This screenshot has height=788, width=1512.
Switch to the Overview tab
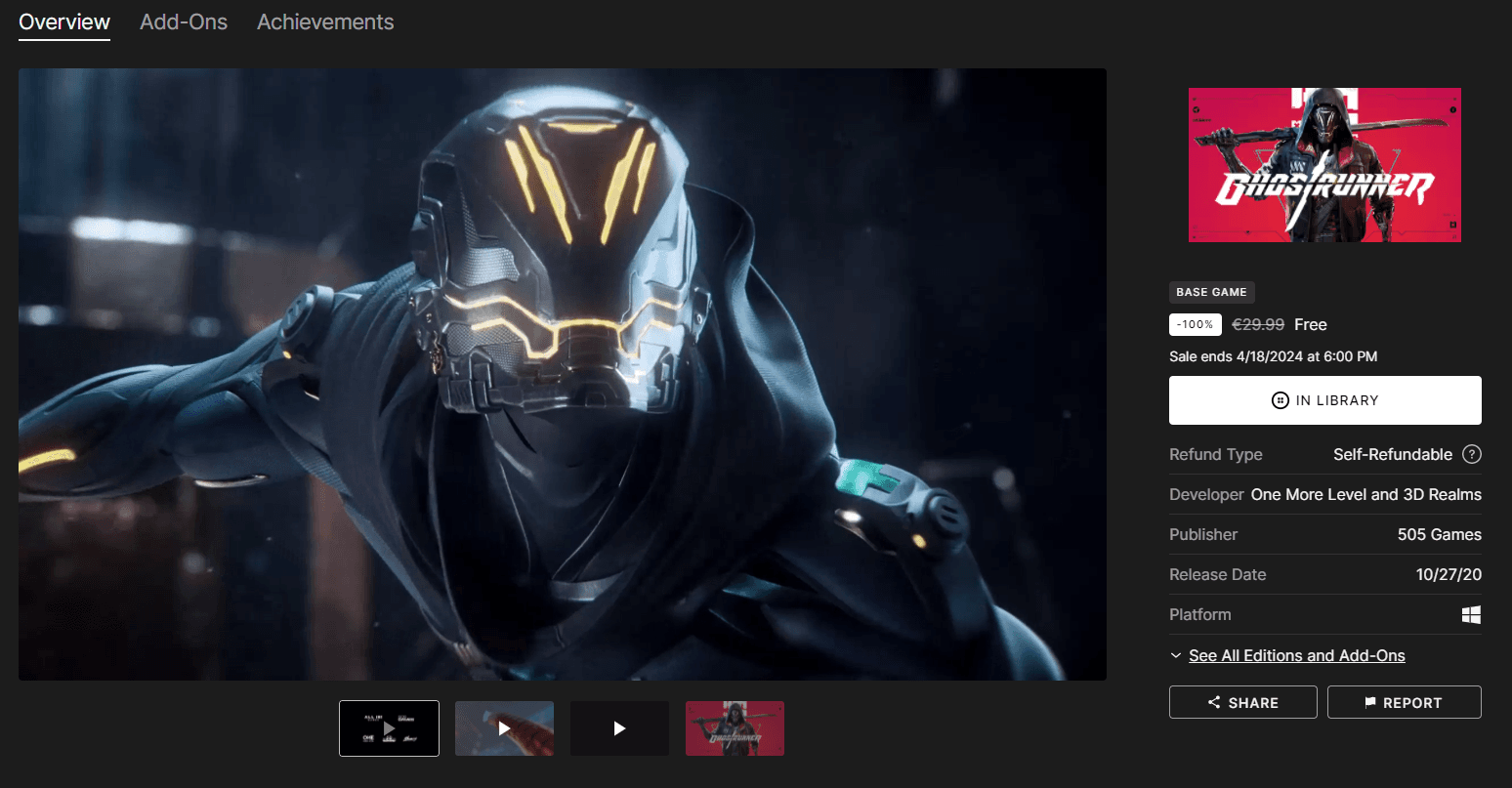(64, 21)
